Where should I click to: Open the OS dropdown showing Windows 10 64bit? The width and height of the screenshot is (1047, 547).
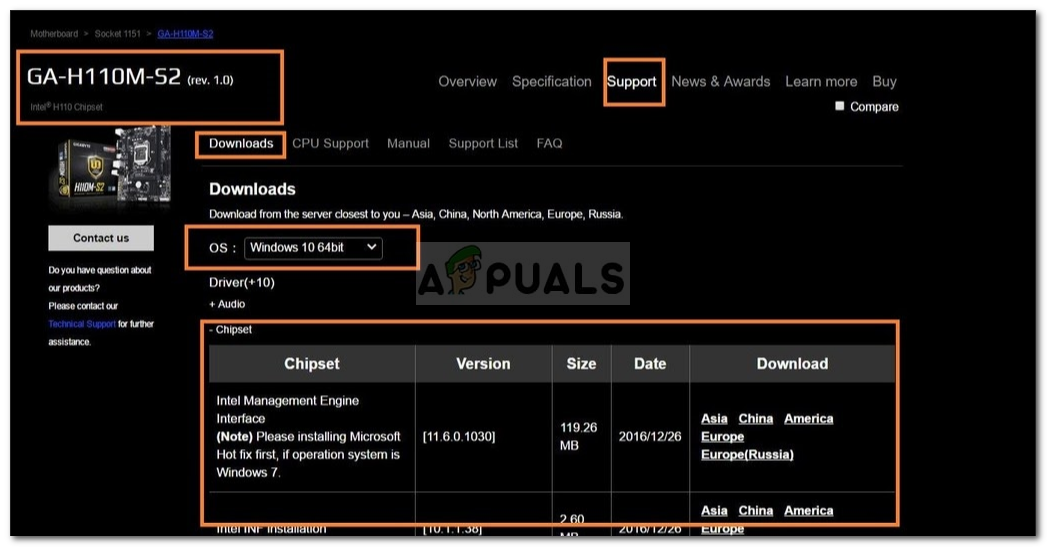(313, 248)
